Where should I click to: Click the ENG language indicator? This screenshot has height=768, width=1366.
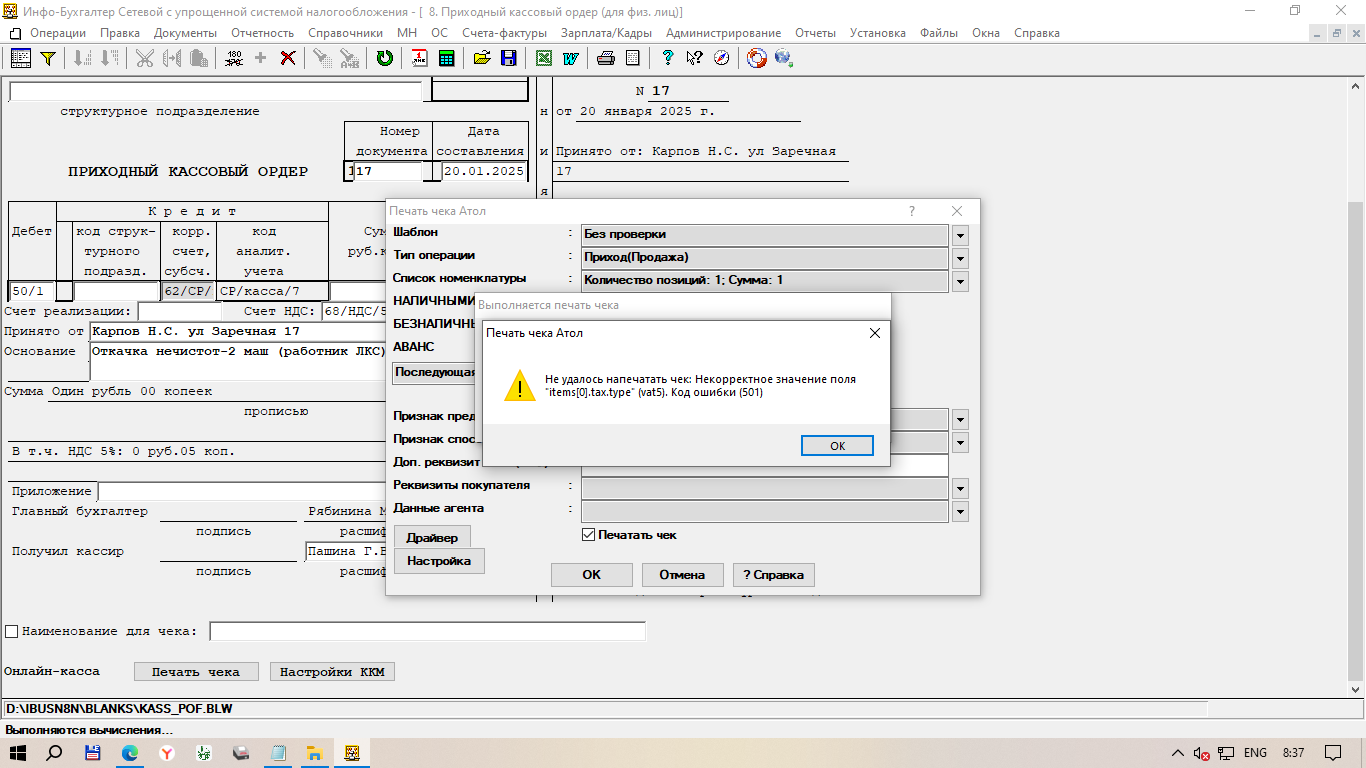(1255, 752)
